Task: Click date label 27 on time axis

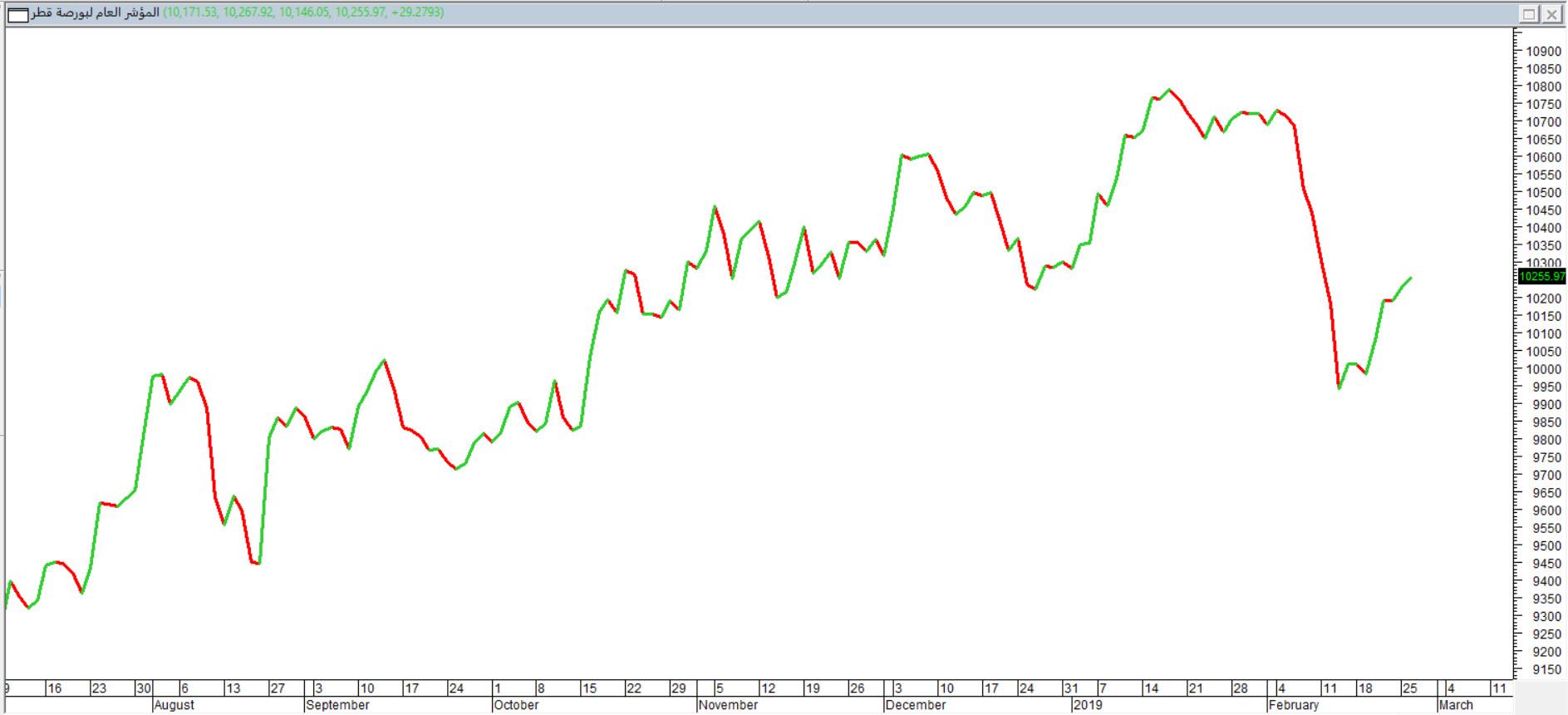Action: (278, 688)
